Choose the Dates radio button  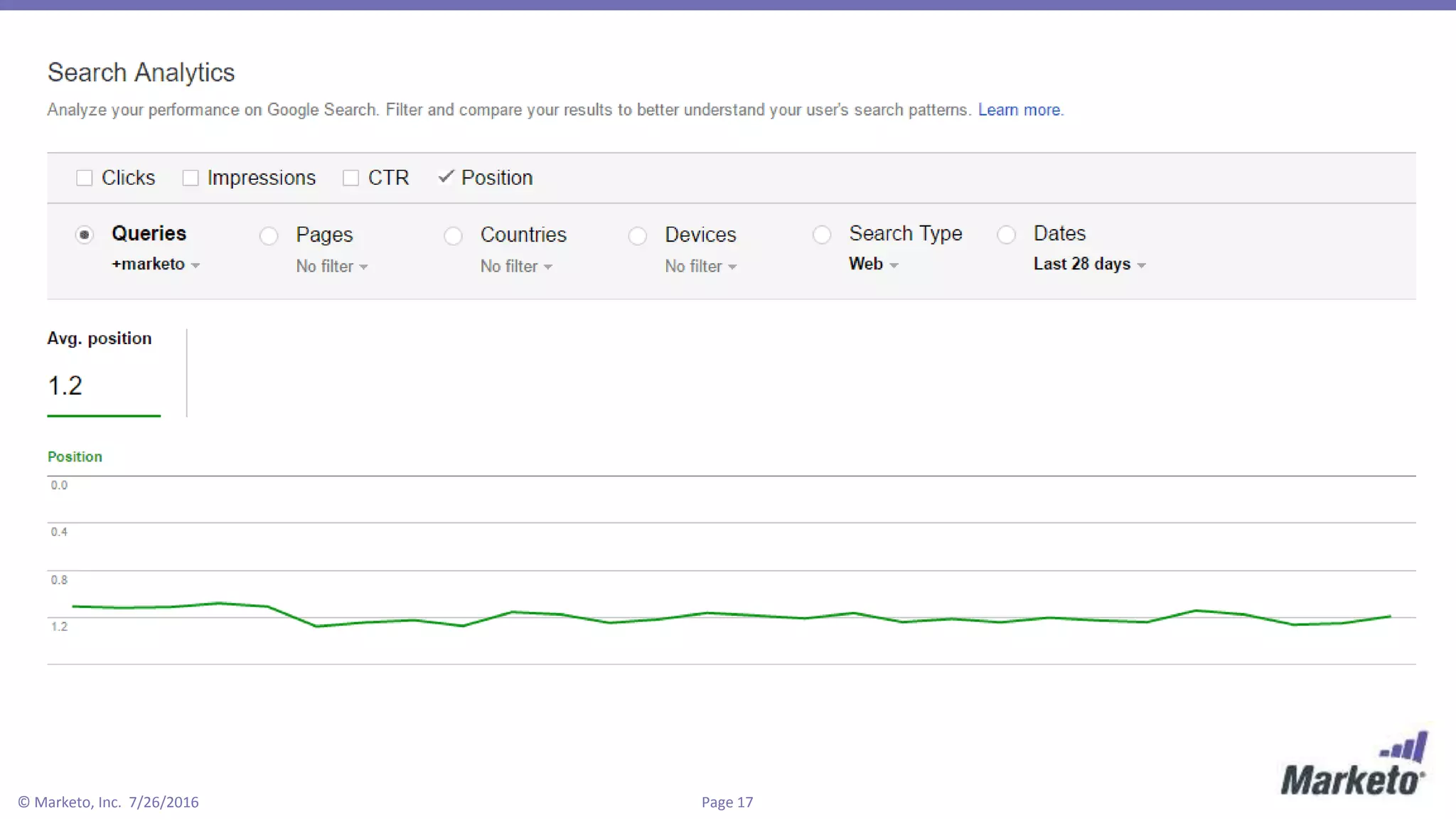[1006, 235]
